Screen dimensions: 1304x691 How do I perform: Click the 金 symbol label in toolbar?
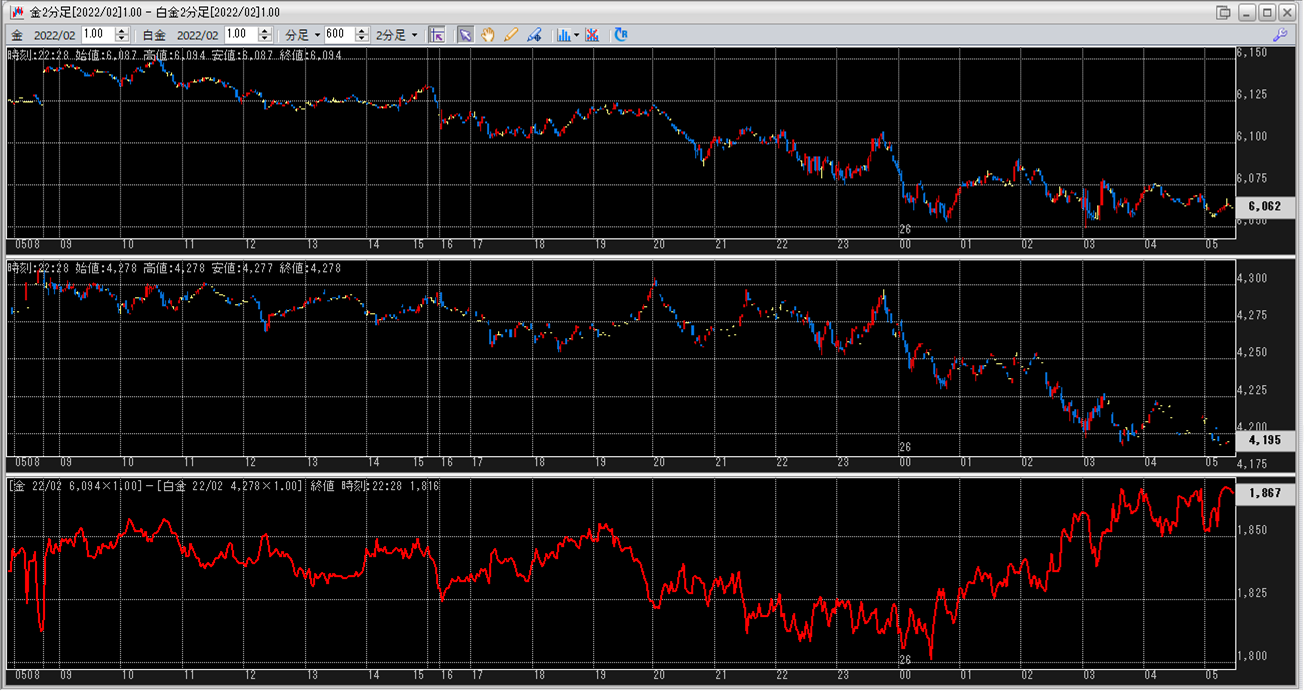pyautogui.click(x=16, y=34)
